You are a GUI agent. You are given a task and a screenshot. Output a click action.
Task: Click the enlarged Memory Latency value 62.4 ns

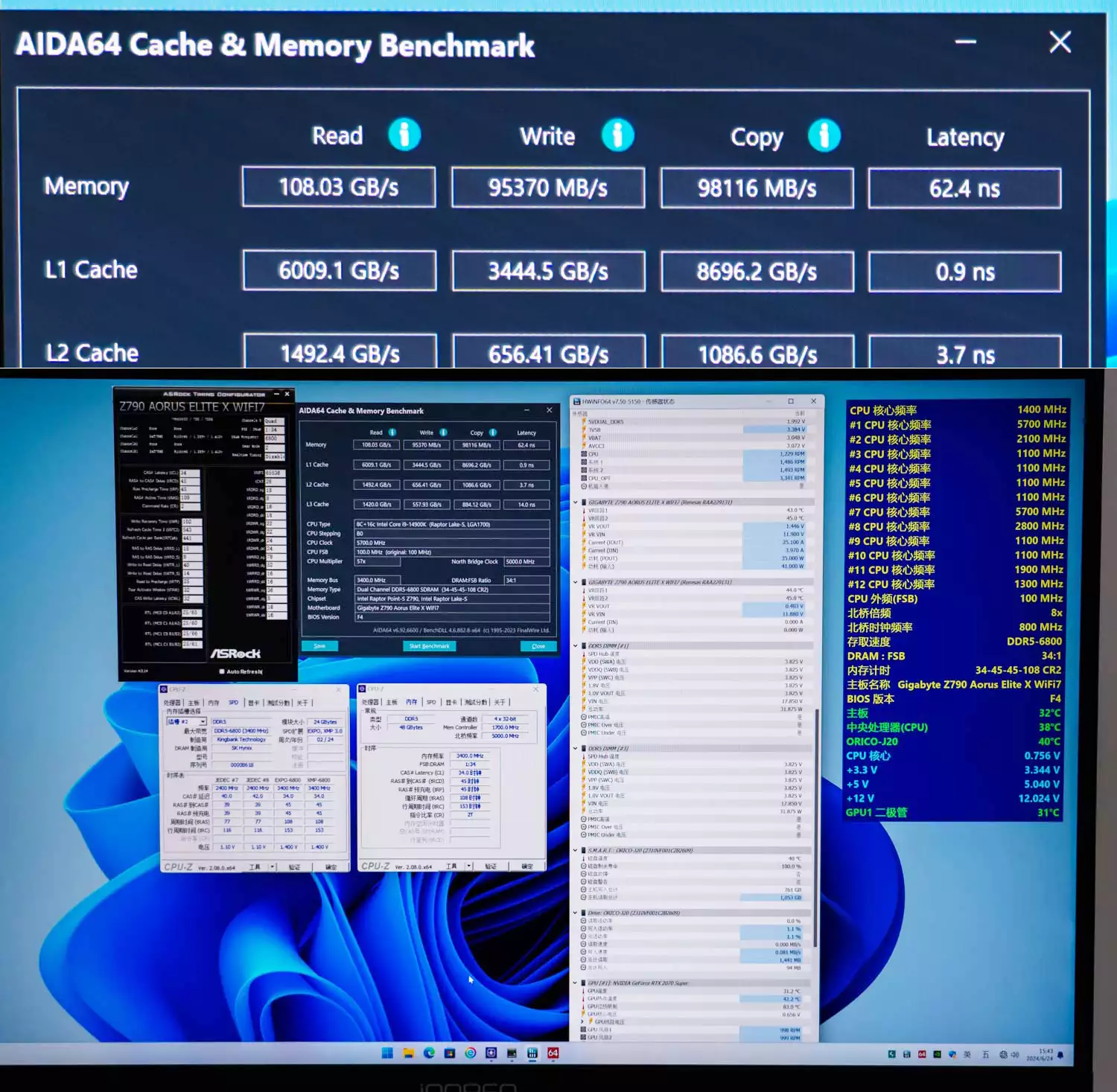pos(965,188)
